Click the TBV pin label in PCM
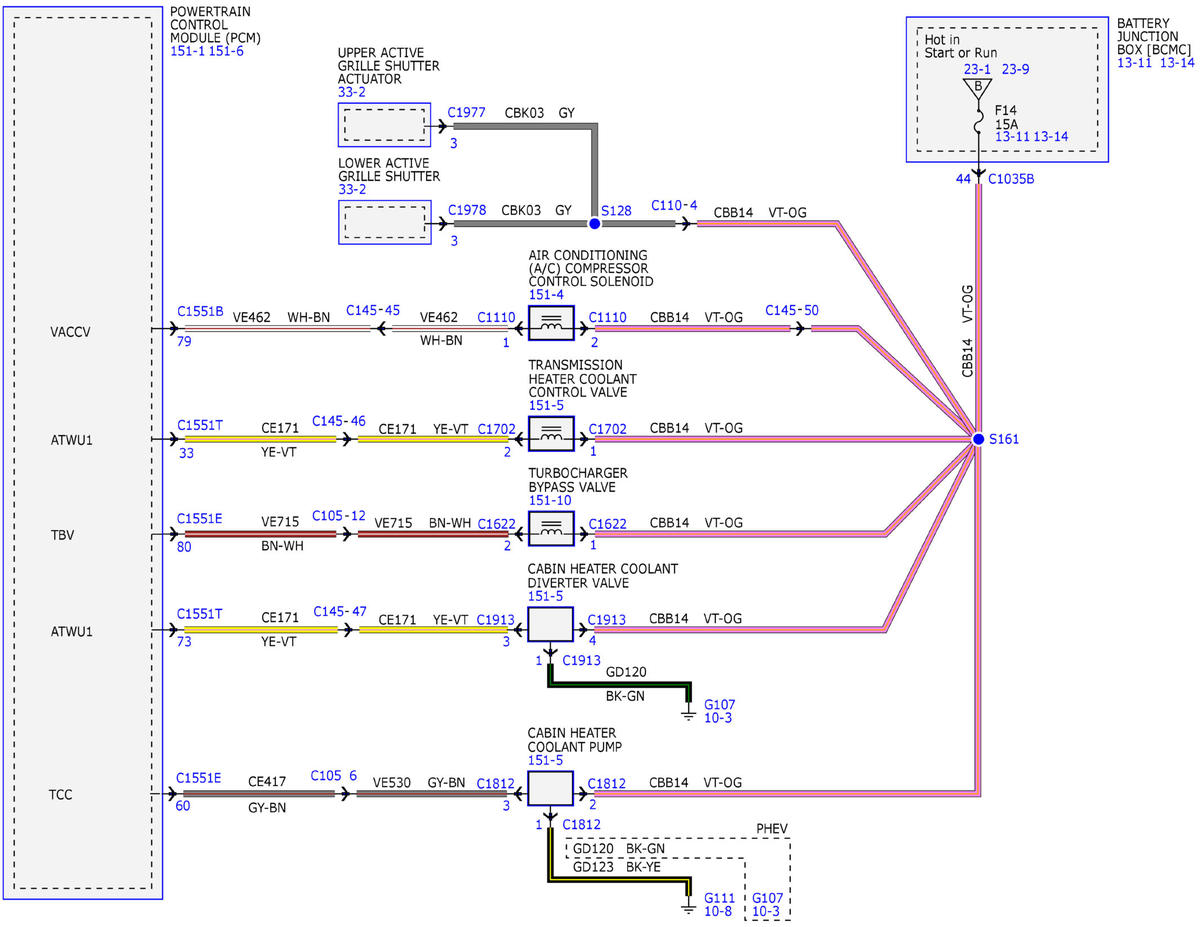 pos(62,535)
